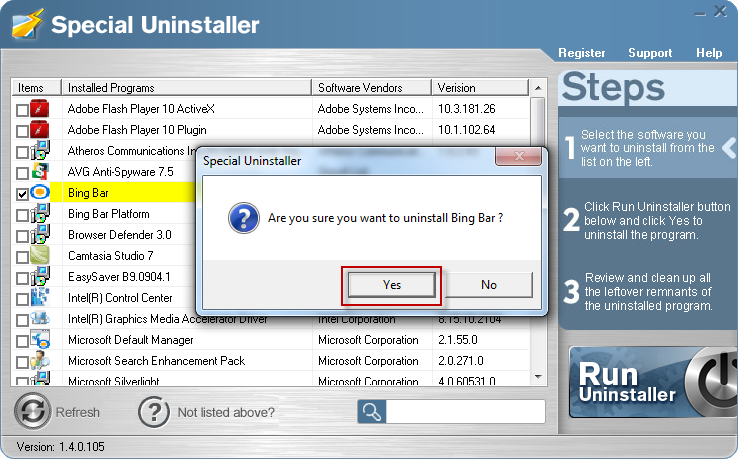Click the Adobe Flash Player 10 ActiveX icon
Image resolution: width=738 pixels, height=459 pixels.
tap(40, 109)
